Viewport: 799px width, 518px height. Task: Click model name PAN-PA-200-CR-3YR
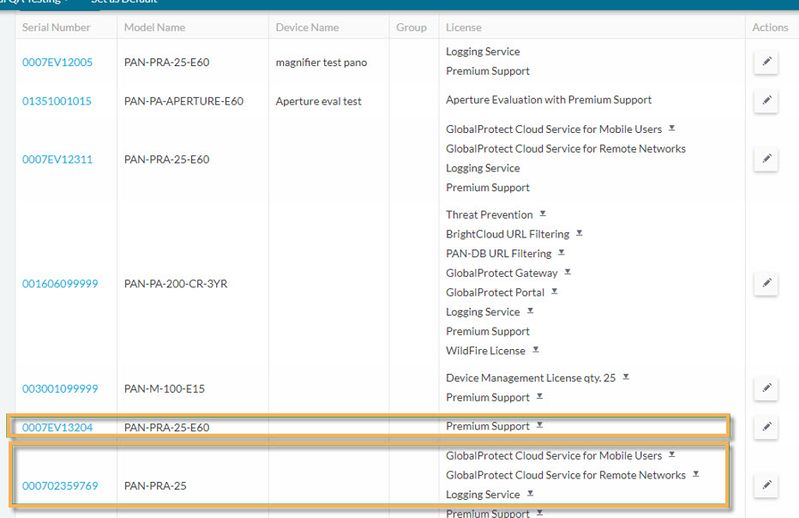176,284
